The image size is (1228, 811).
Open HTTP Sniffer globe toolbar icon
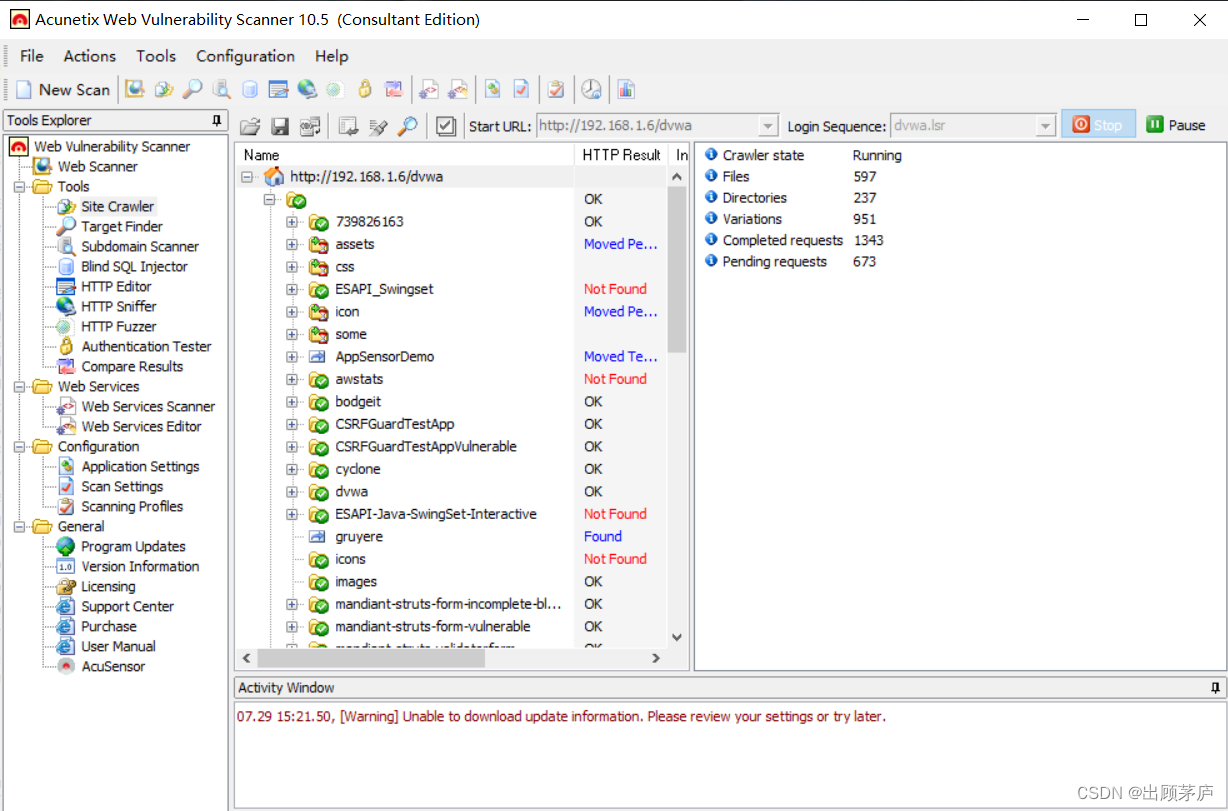(x=307, y=89)
